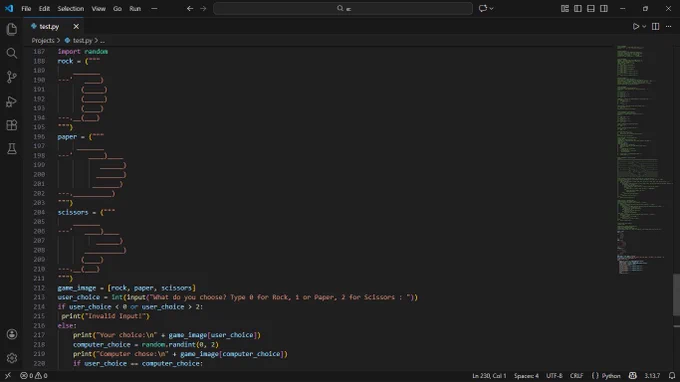Click 'else:' on line 216
The height and width of the screenshot is (382, 680).
67,326
